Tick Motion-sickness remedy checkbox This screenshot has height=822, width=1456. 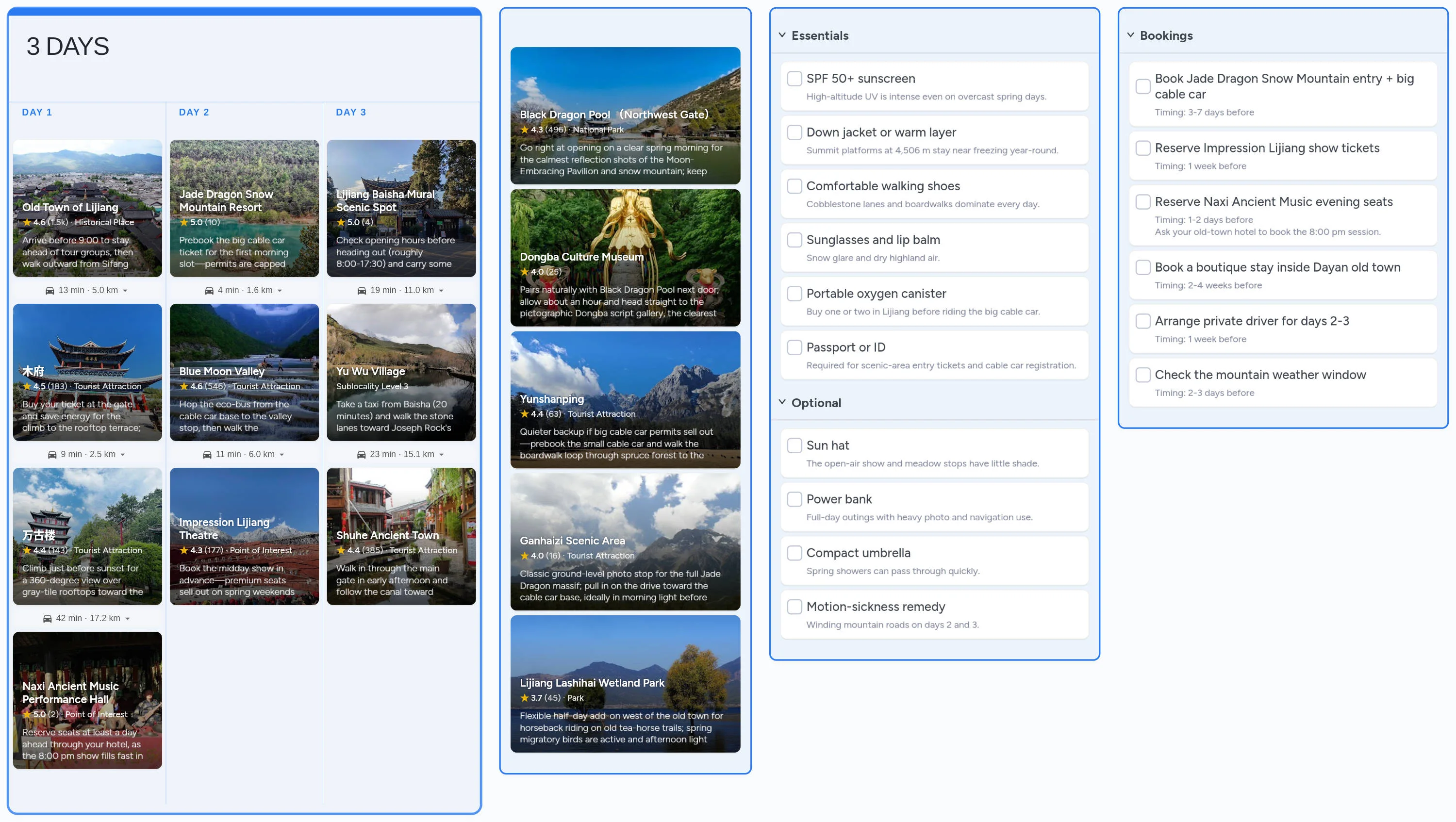pos(794,607)
